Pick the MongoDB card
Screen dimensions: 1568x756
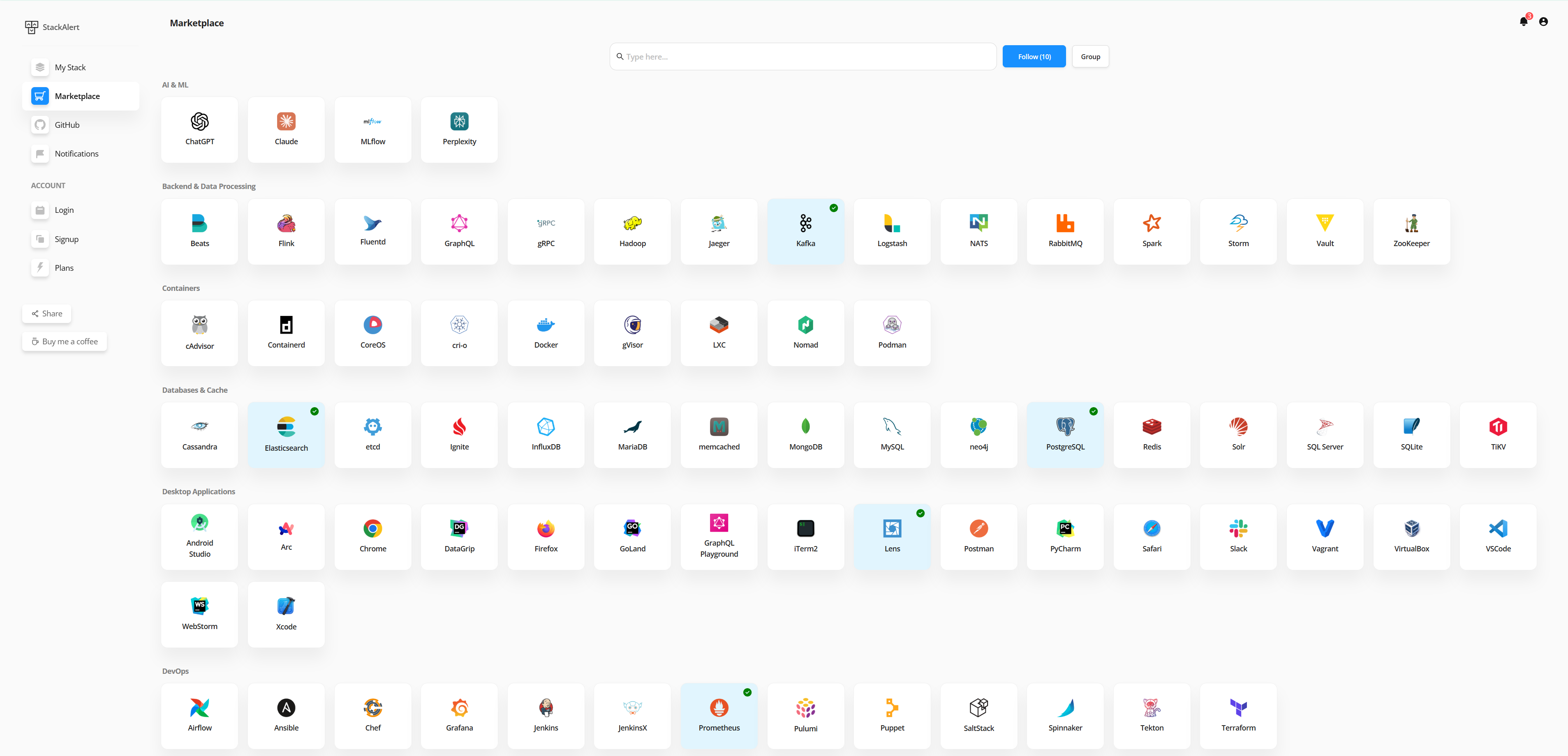click(805, 435)
